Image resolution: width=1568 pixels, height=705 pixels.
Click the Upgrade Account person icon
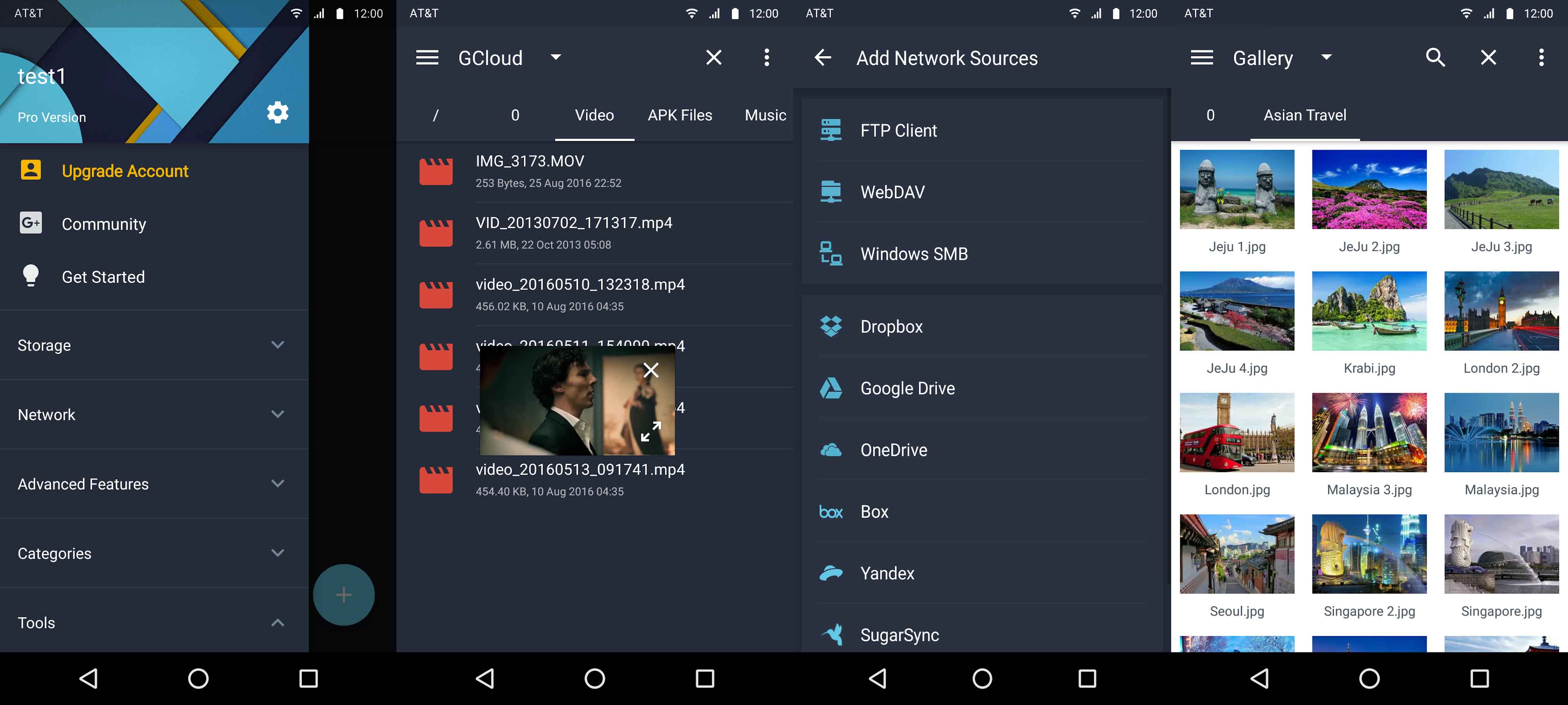[31, 170]
